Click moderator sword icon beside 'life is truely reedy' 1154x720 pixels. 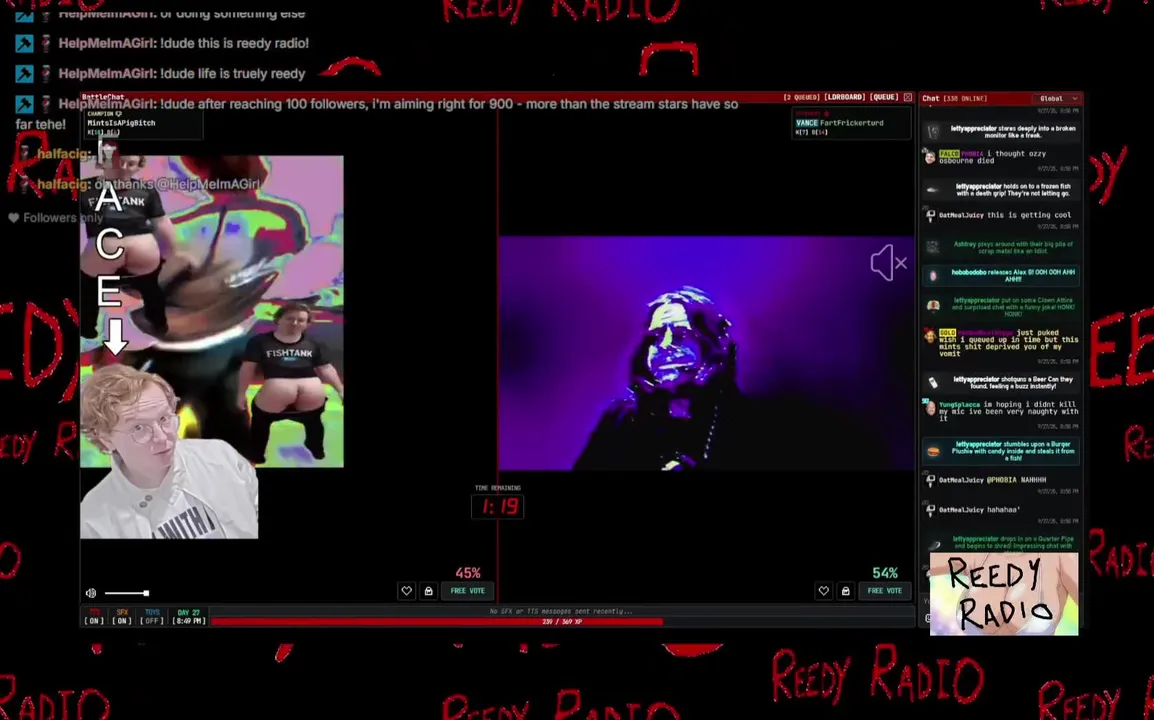pos(24,74)
